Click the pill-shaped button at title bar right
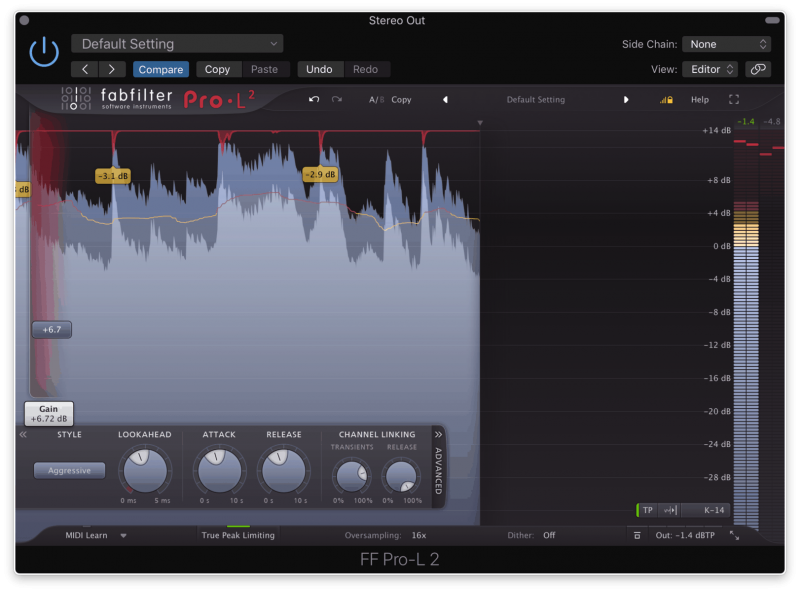This screenshot has width=800, height=592. 772,20
